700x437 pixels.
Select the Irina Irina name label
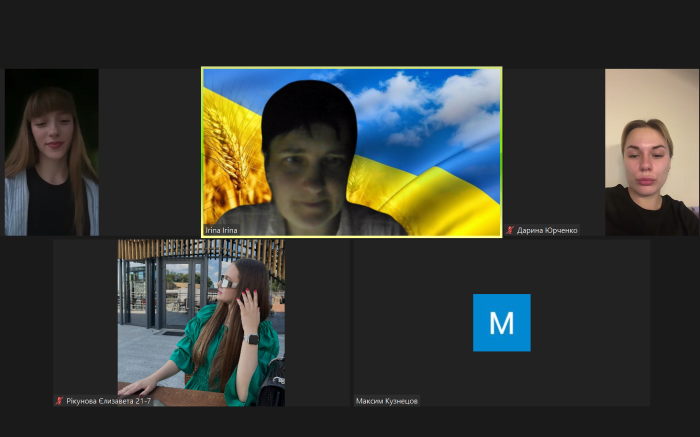(222, 230)
